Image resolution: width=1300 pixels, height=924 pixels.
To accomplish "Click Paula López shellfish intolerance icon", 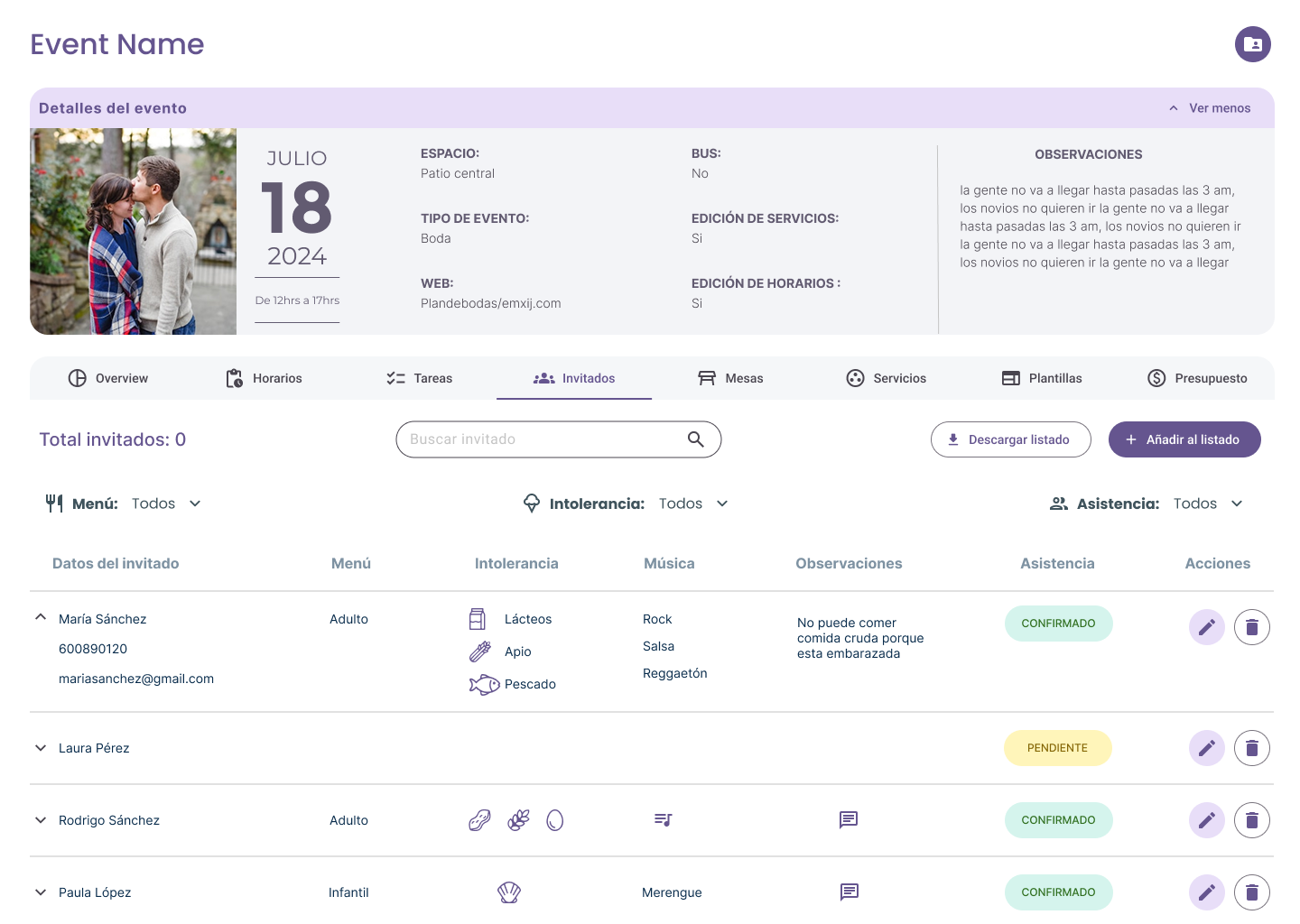I will pos(509,892).
